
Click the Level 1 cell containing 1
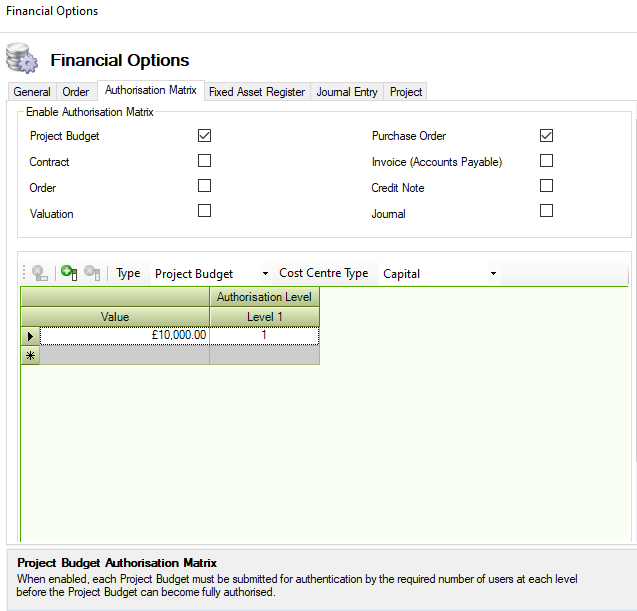[264, 336]
